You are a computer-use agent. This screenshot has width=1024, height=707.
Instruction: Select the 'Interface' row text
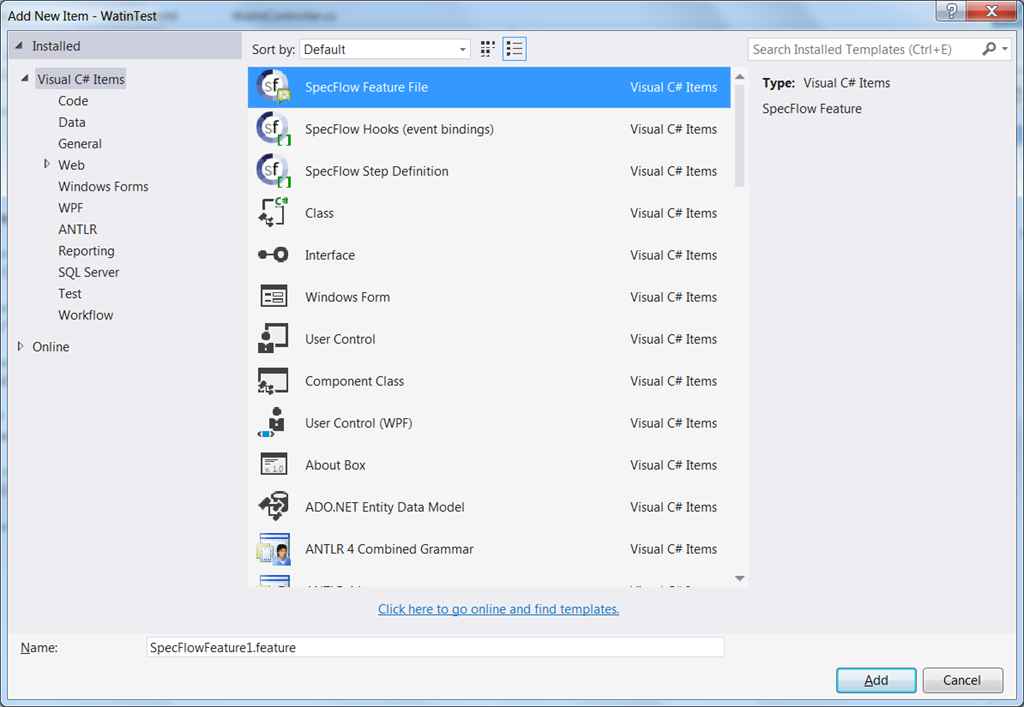click(x=330, y=255)
